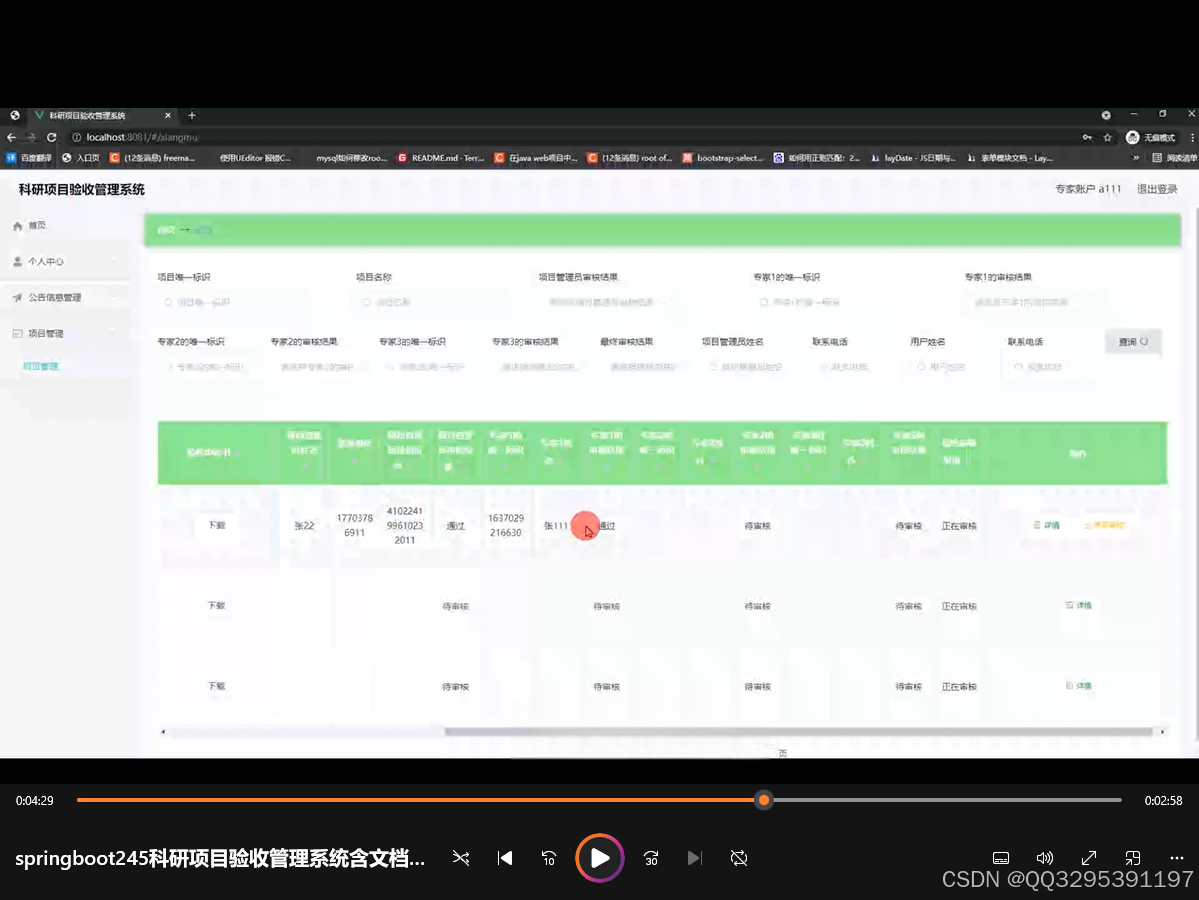The height and width of the screenshot is (900, 1199).
Task: Switch to the 科研项目验收管理系统 browser tab
Action: coord(85,115)
